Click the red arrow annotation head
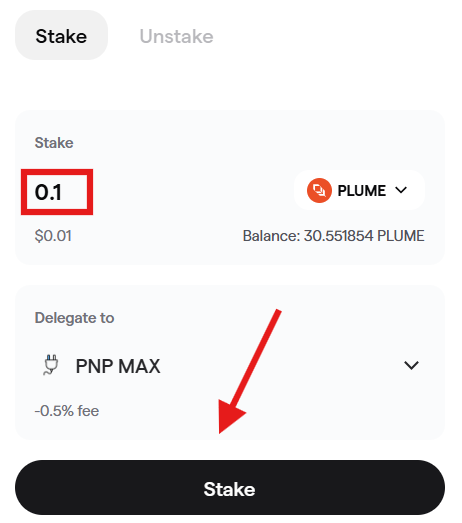The width and height of the screenshot is (462, 523). [230, 417]
